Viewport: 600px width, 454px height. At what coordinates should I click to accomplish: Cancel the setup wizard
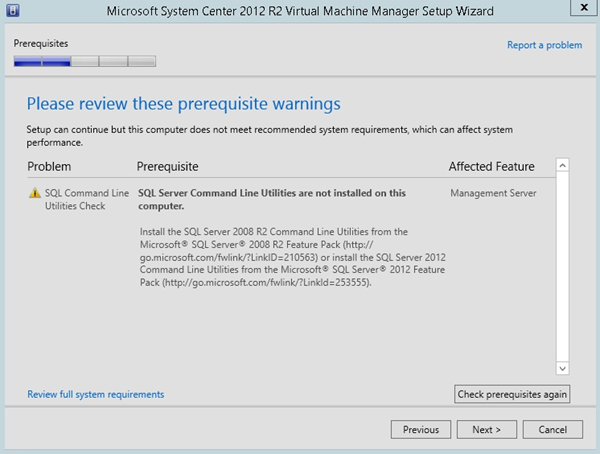pos(553,430)
